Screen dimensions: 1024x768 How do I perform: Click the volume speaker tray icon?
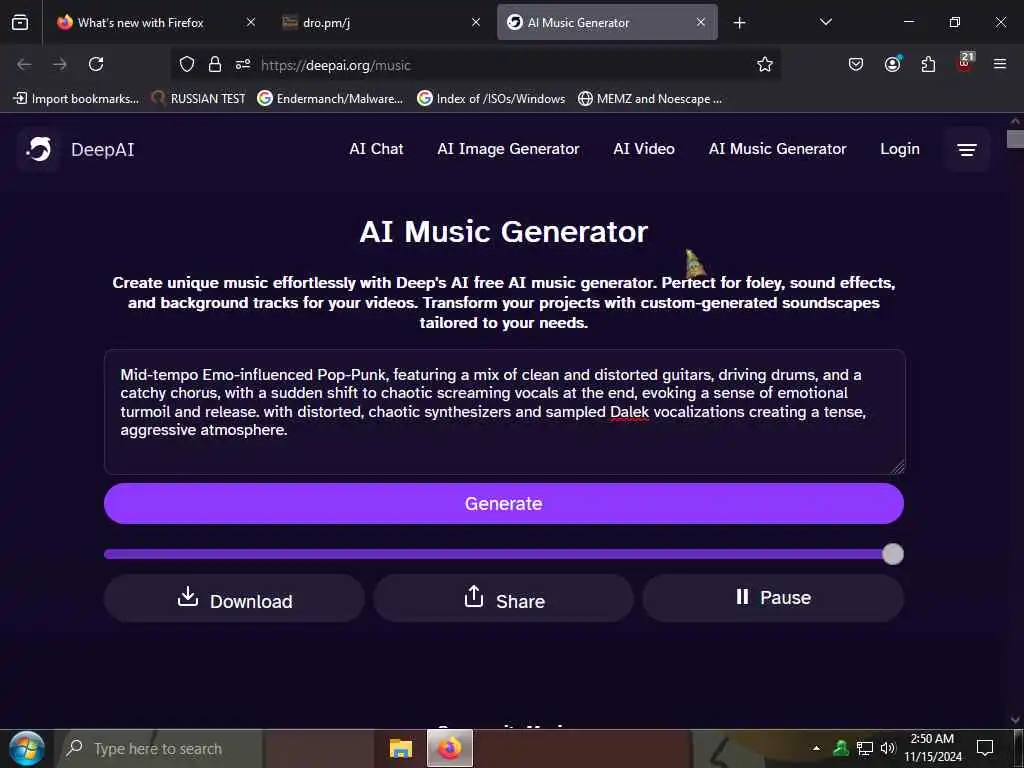(x=888, y=748)
